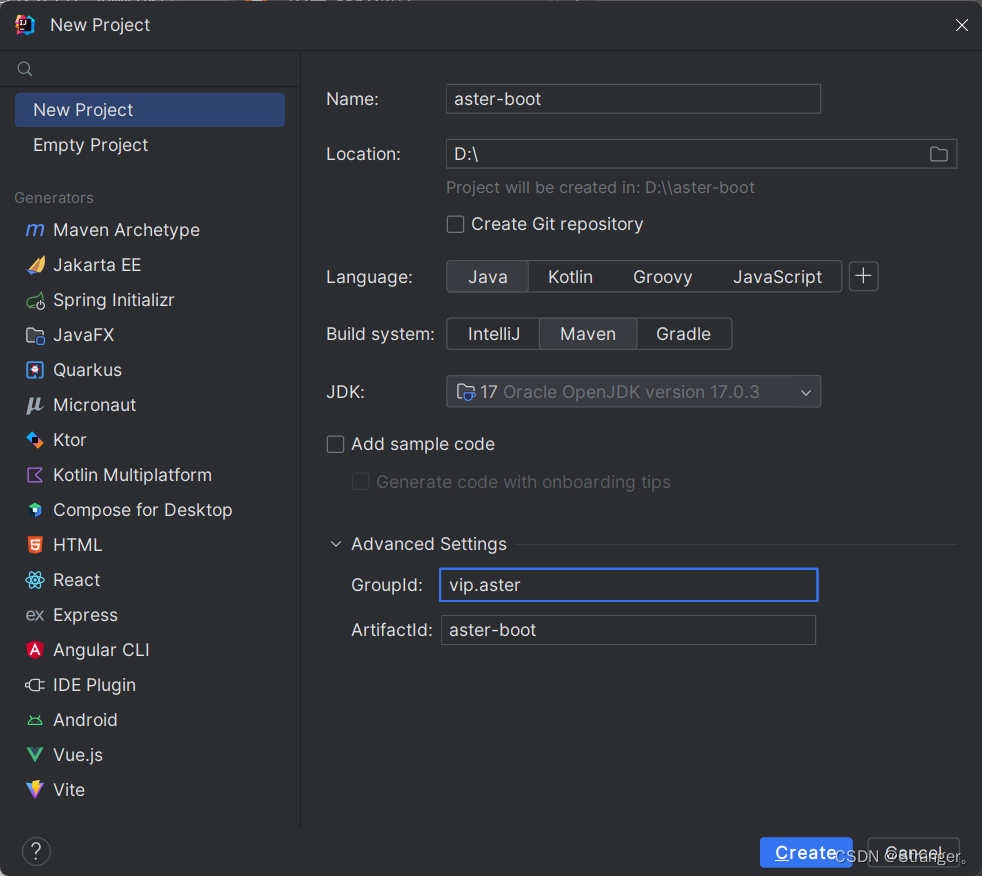Image resolution: width=982 pixels, height=876 pixels.
Task: Click the Compose for Desktop icon
Action: pyautogui.click(x=35, y=510)
